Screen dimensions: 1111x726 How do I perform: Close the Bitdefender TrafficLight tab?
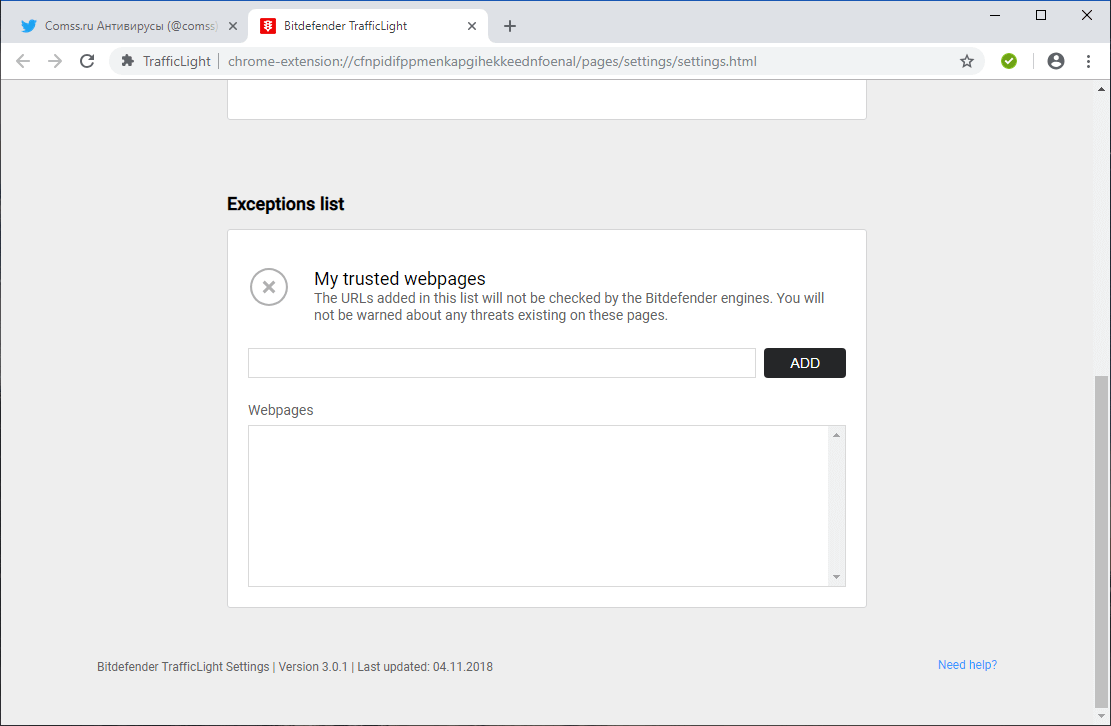click(472, 26)
